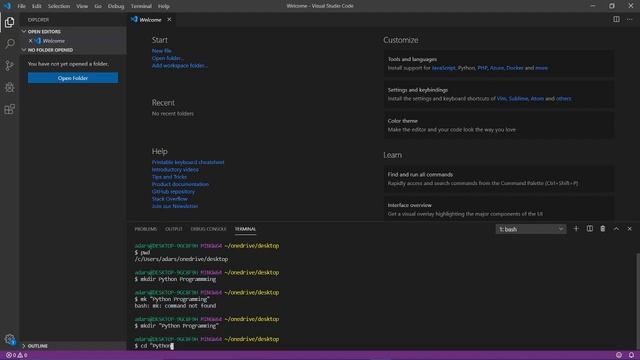640x360 pixels.
Task: Open the Search view in activity bar
Action: (x=9, y=43)
